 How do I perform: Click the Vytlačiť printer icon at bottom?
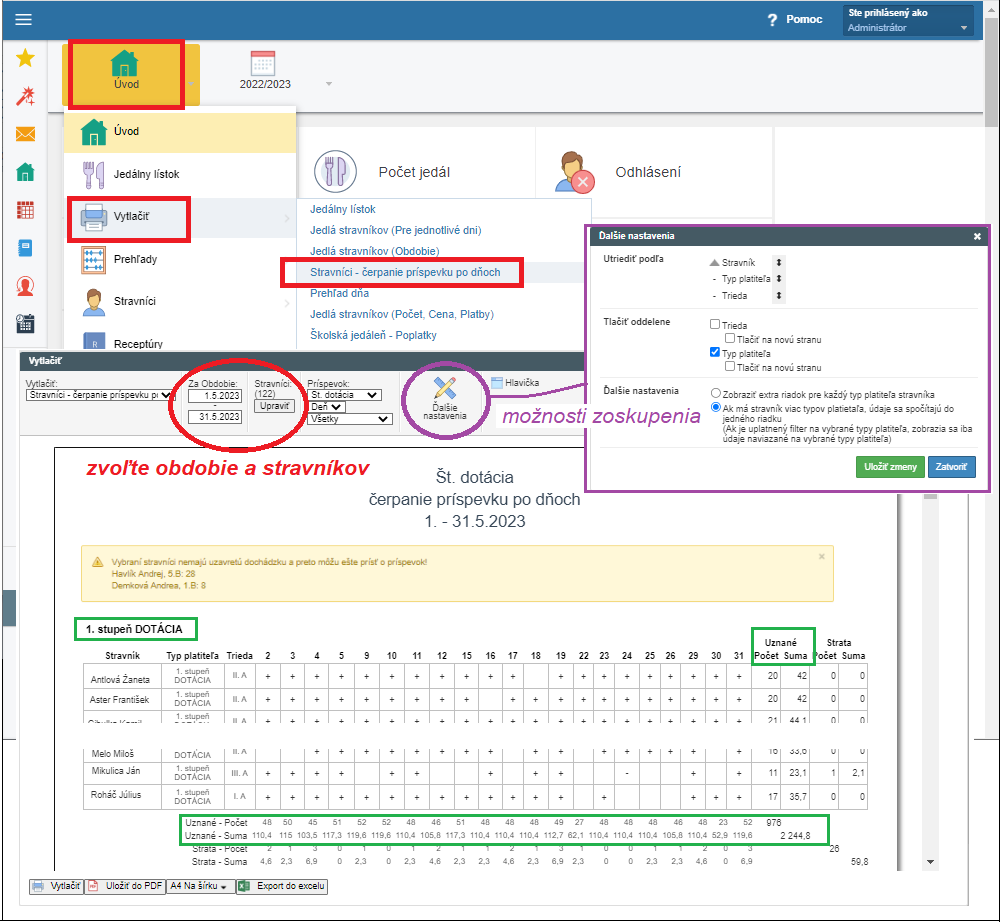[x=38, y=886]
